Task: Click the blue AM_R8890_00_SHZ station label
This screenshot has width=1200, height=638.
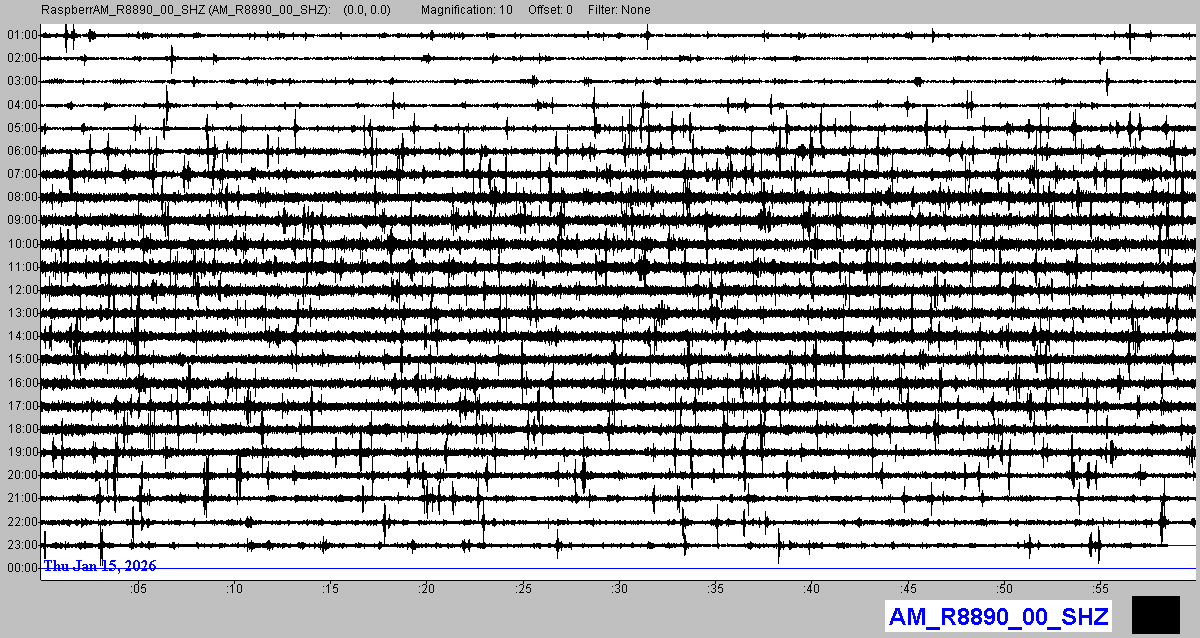Action: pos(999,617)
